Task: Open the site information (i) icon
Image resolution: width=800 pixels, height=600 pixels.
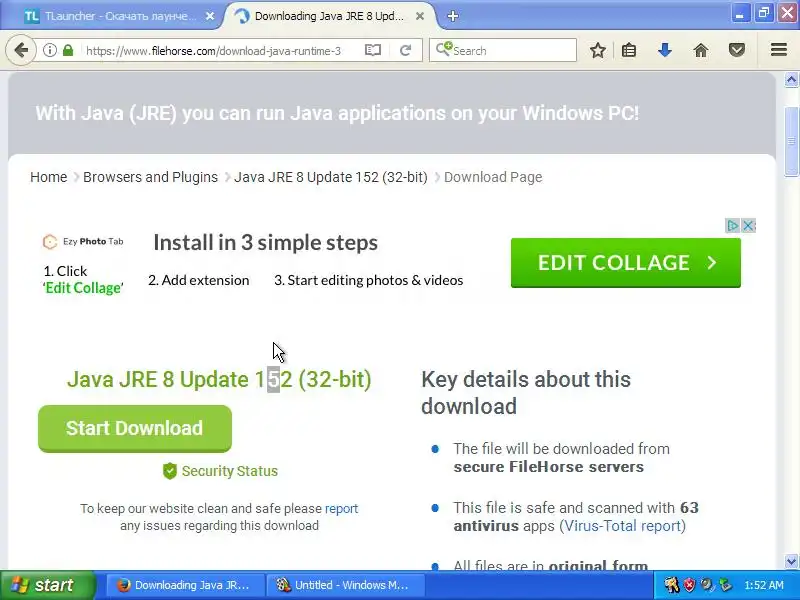Action: [x=49, y=50]
